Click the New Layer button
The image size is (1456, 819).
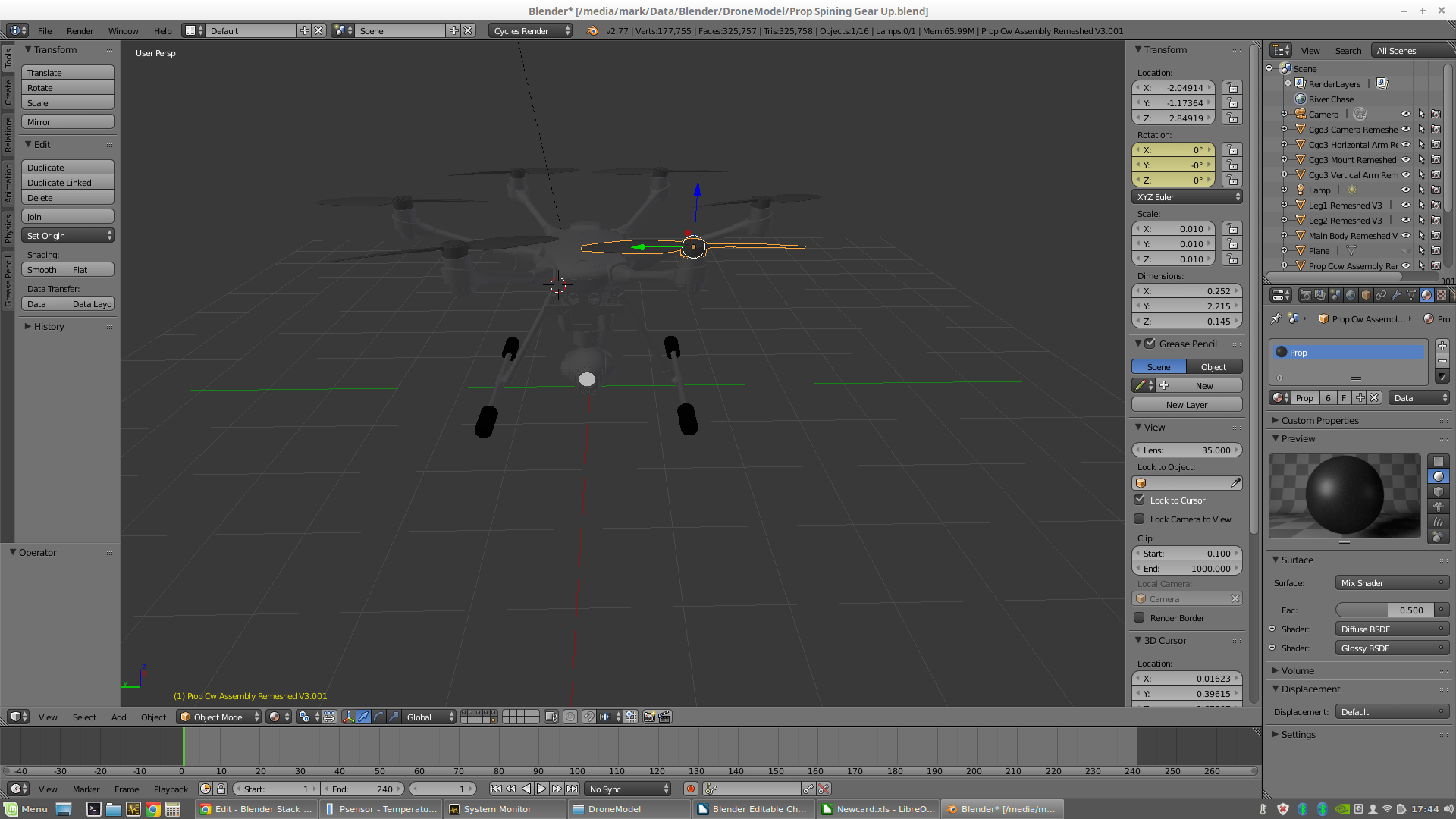click(1187, 405)
